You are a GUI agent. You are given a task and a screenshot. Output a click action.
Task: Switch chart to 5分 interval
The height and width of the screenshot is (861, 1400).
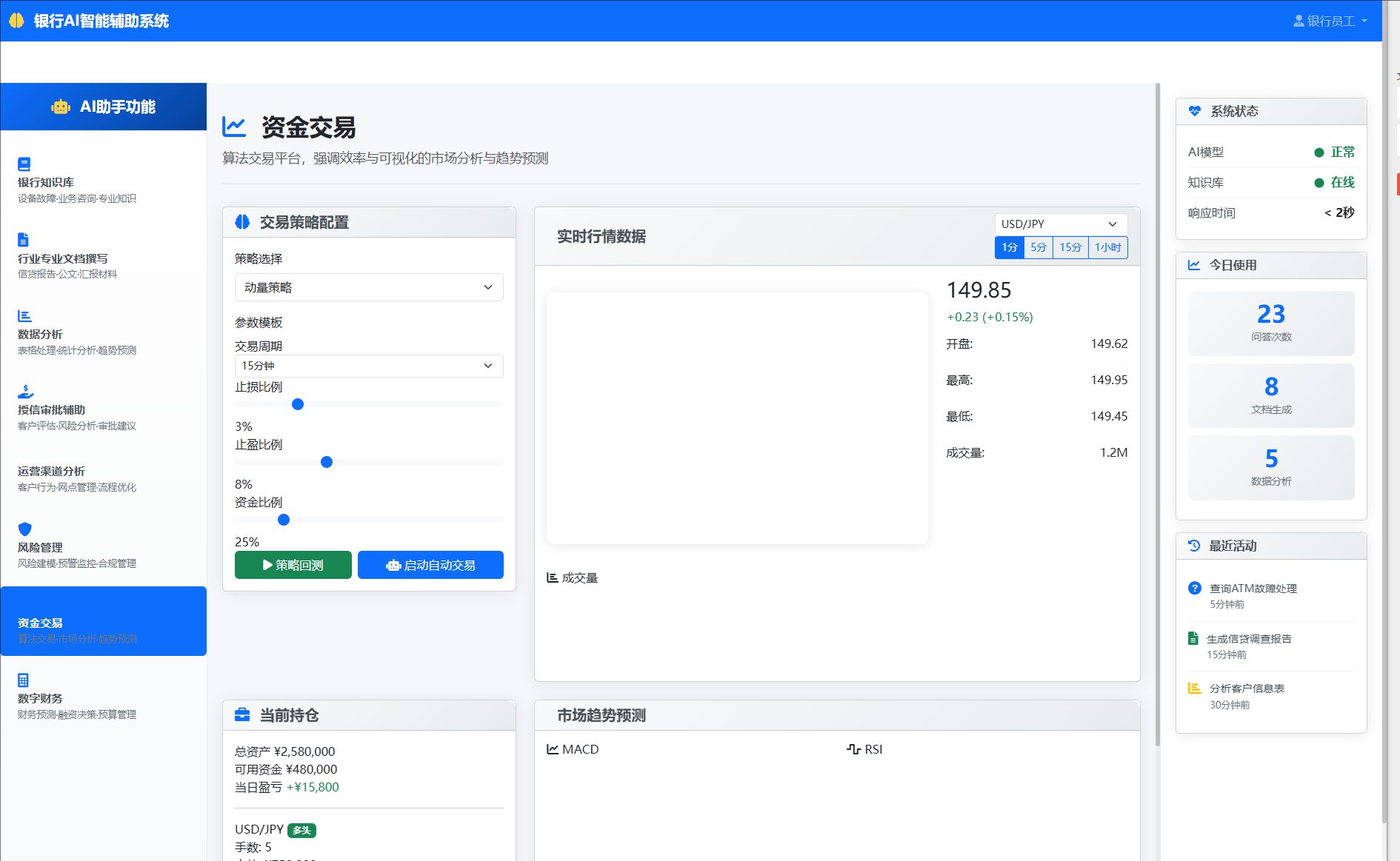[1038, 247]
